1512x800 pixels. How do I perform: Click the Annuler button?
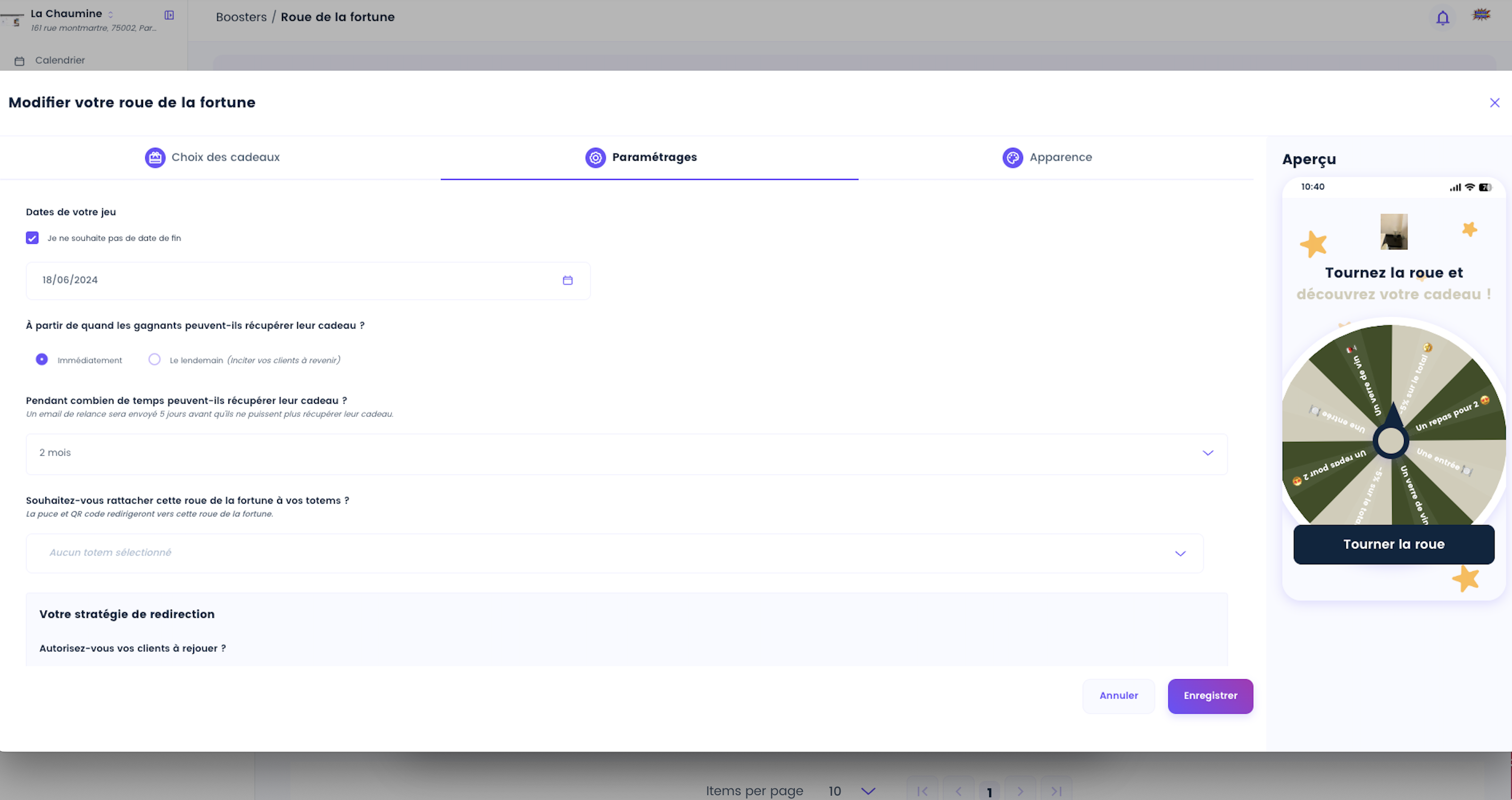[x=1118, y=696]
